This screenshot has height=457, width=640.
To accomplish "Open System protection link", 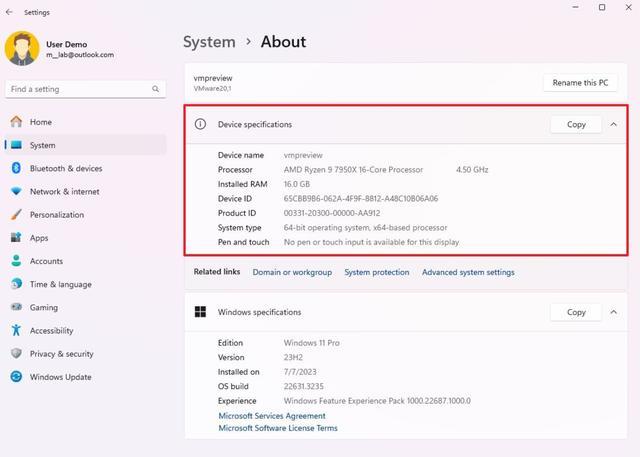I will (x=376, y=272).
